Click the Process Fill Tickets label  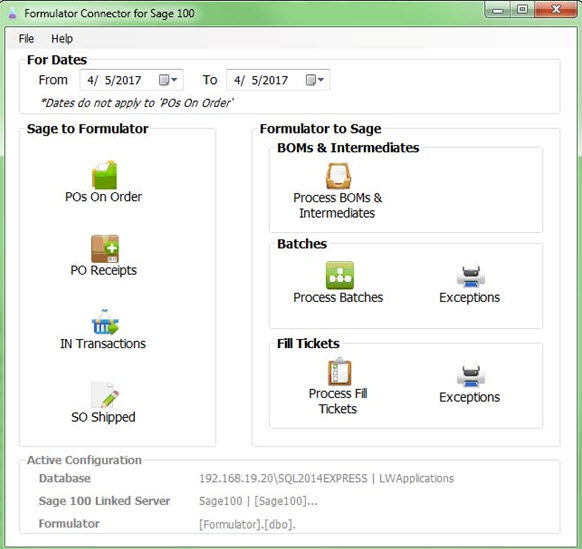tap(338, 401)
